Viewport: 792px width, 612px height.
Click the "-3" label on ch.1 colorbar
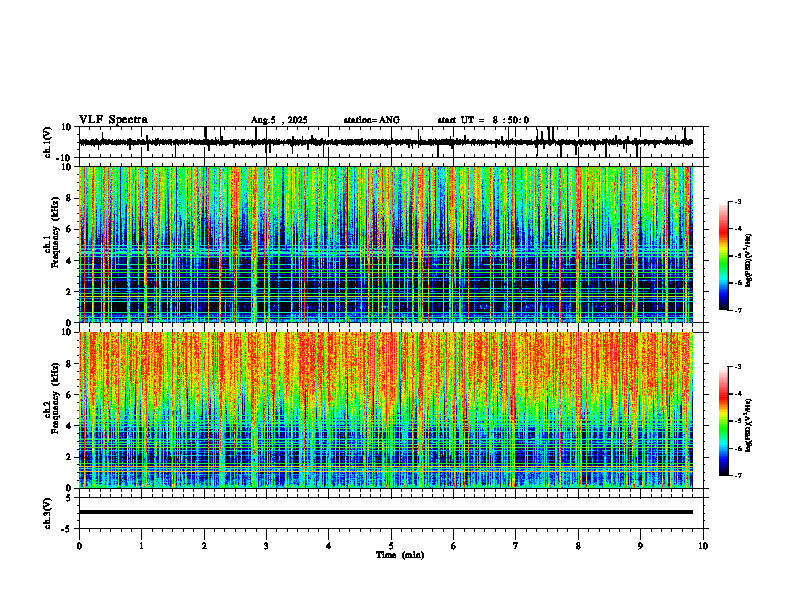(738, 201)
